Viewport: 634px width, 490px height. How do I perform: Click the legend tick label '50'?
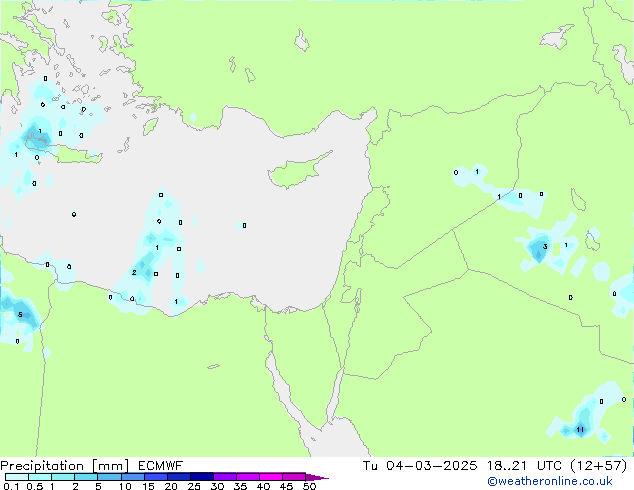coord(309,486)
